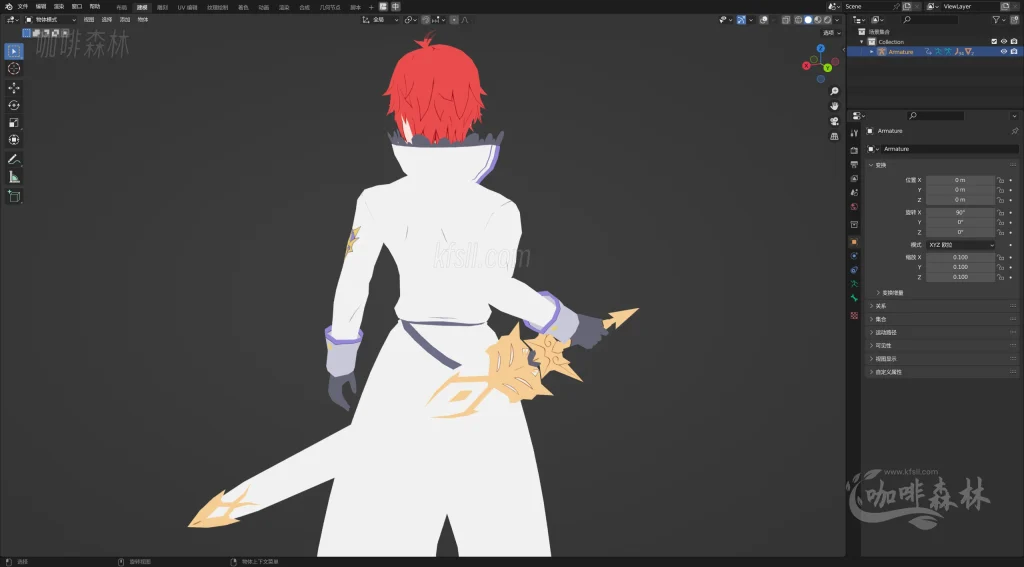The width and height of the screenshot is (1024, 567).
Task: Click new scene button next to Scene
Action: point(907,7)
